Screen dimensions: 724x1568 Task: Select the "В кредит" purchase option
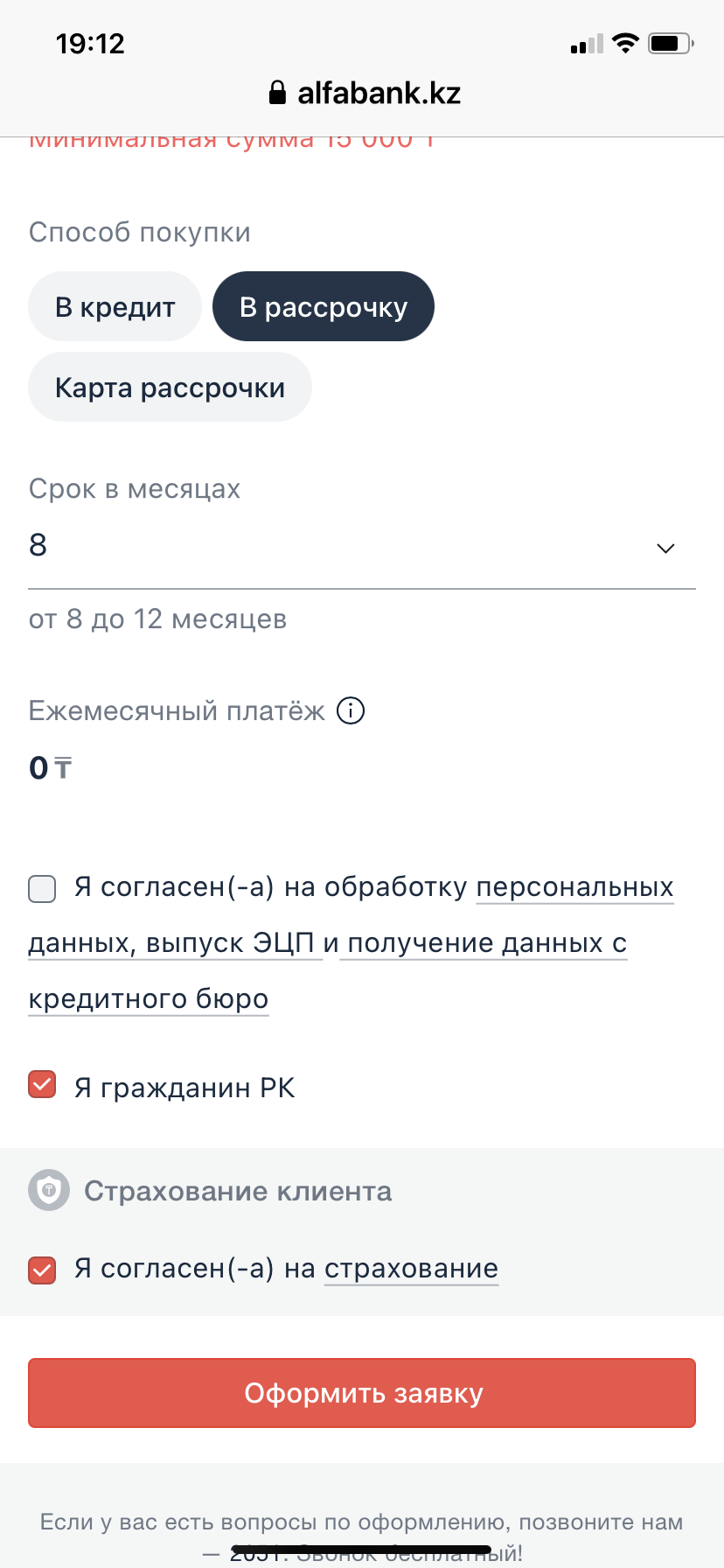tap(115, 307)
